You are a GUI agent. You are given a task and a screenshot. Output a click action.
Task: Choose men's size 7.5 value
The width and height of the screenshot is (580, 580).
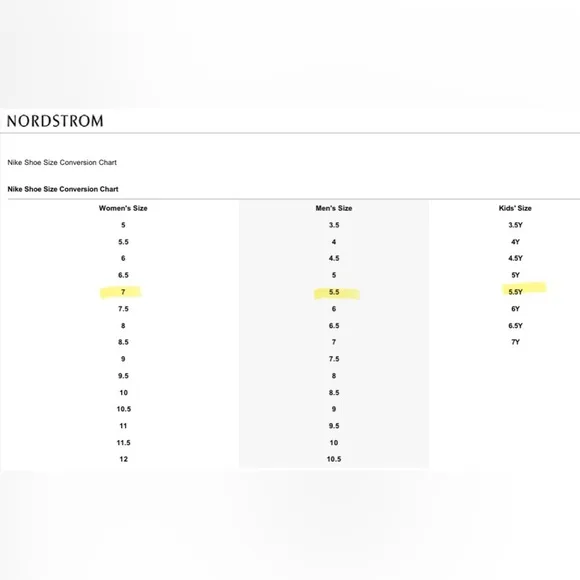[334, 359]
